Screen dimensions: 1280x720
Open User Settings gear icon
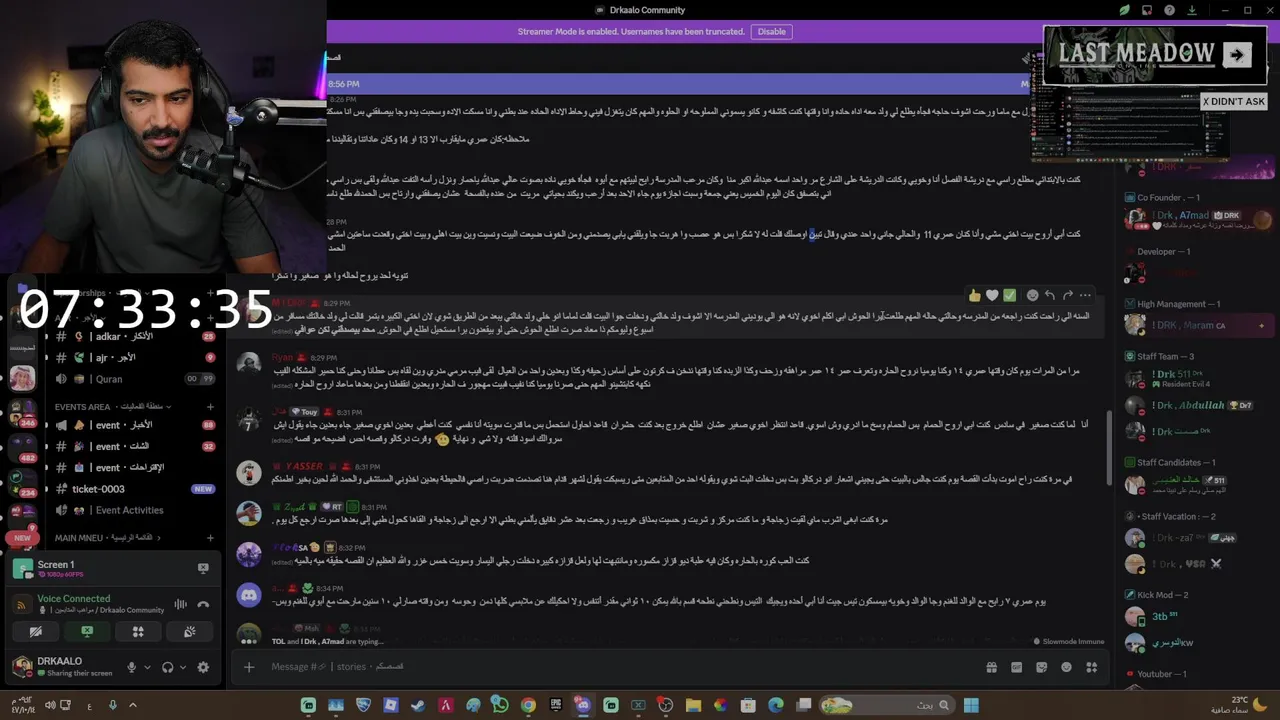point(203,667)
